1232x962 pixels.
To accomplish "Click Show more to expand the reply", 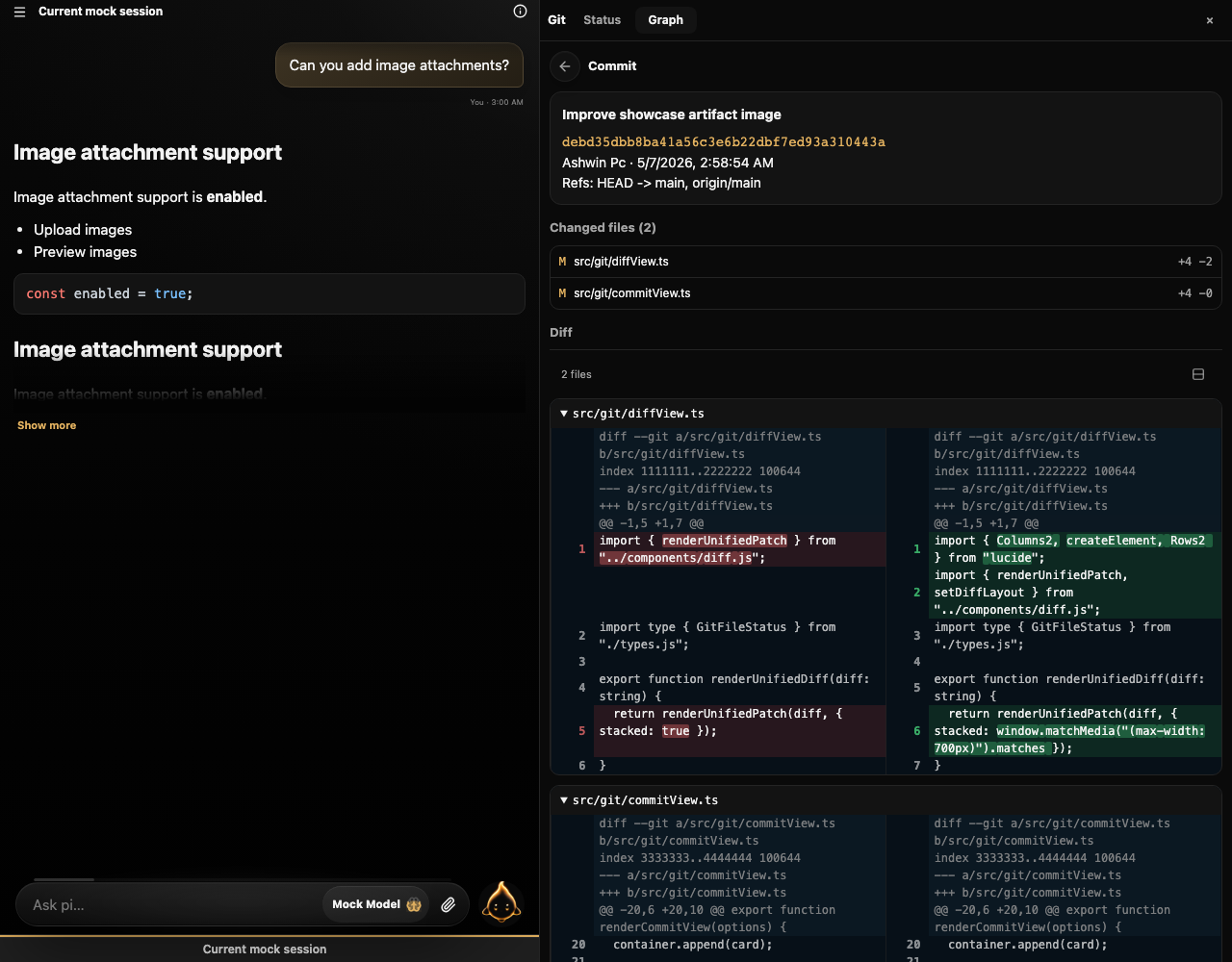I will click(46, 425).
